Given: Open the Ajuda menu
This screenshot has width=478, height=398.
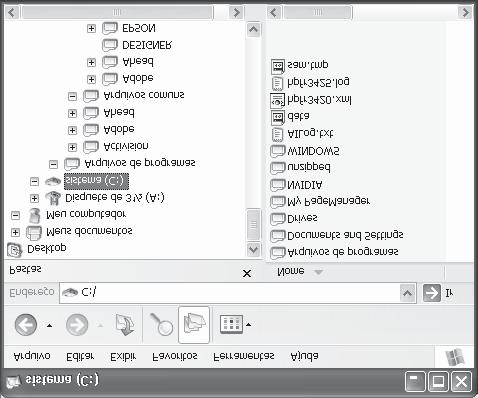Looking at the screenshot, I should pyautogui.click(x=304, y=356).
